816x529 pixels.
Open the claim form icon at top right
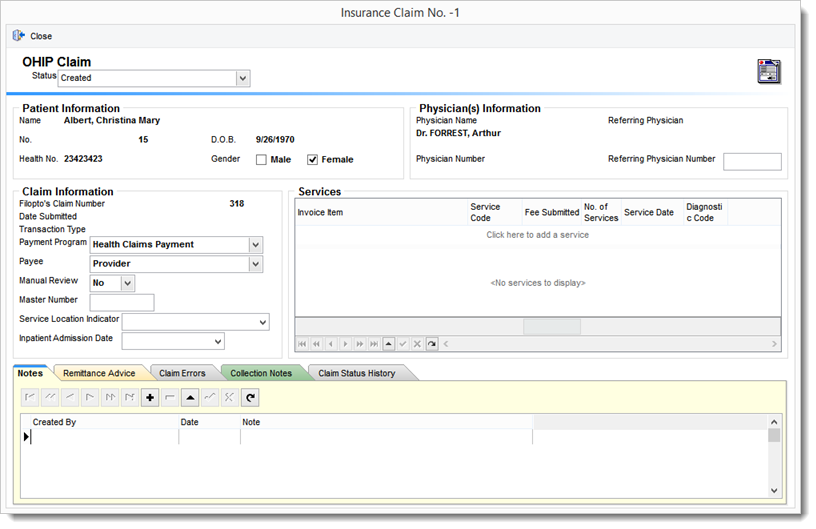point(769,71)
